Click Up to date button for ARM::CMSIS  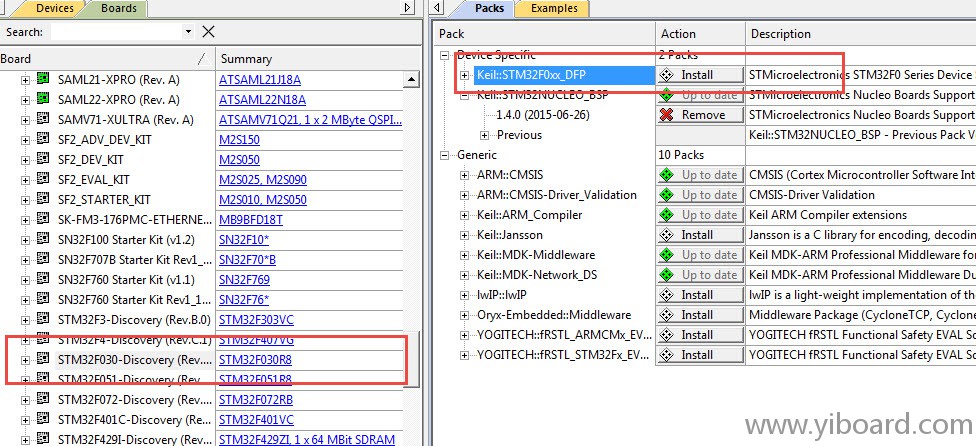tap(700, 175)
